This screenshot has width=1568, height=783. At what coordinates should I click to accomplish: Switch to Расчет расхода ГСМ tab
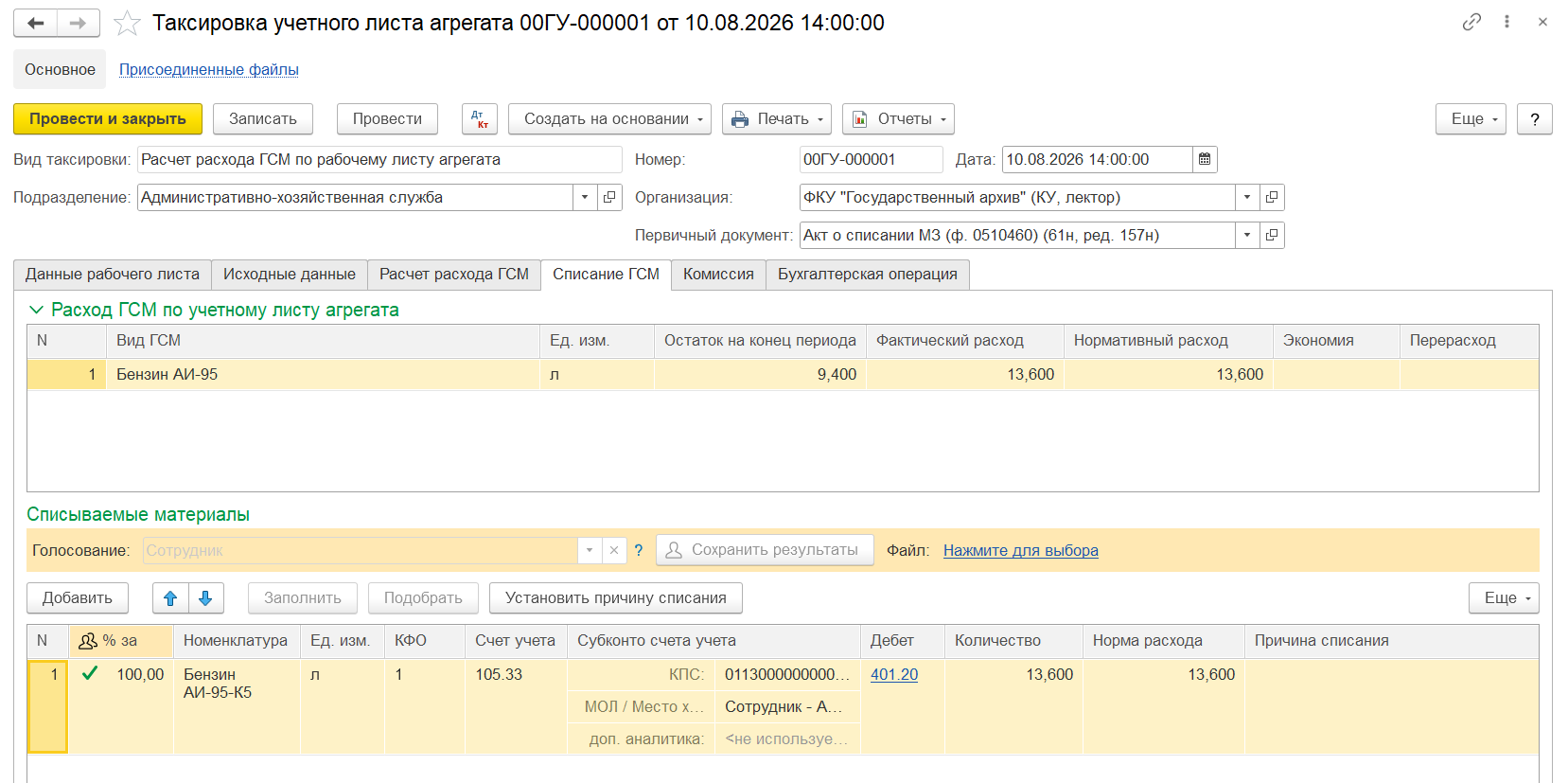tap(454, 275)
